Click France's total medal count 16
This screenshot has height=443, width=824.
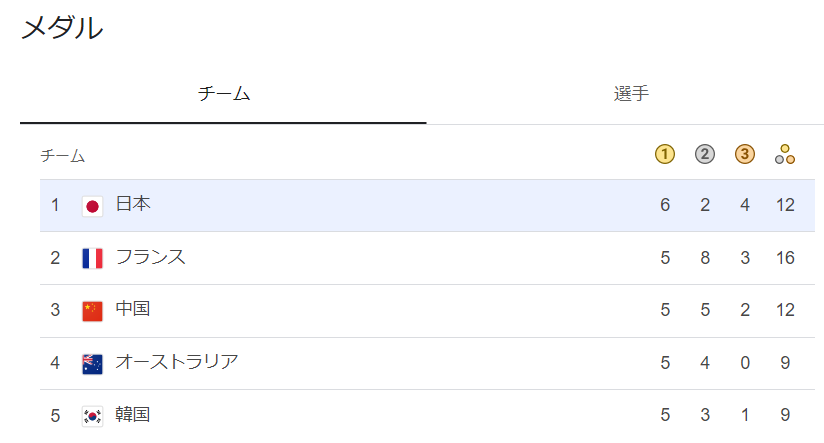pos(784,258)
